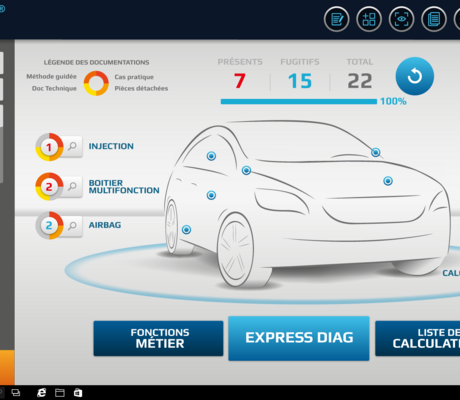460x400 pixels.
Task: Select the INJECTION fault circle showing 1
Action: coord(49,147)
